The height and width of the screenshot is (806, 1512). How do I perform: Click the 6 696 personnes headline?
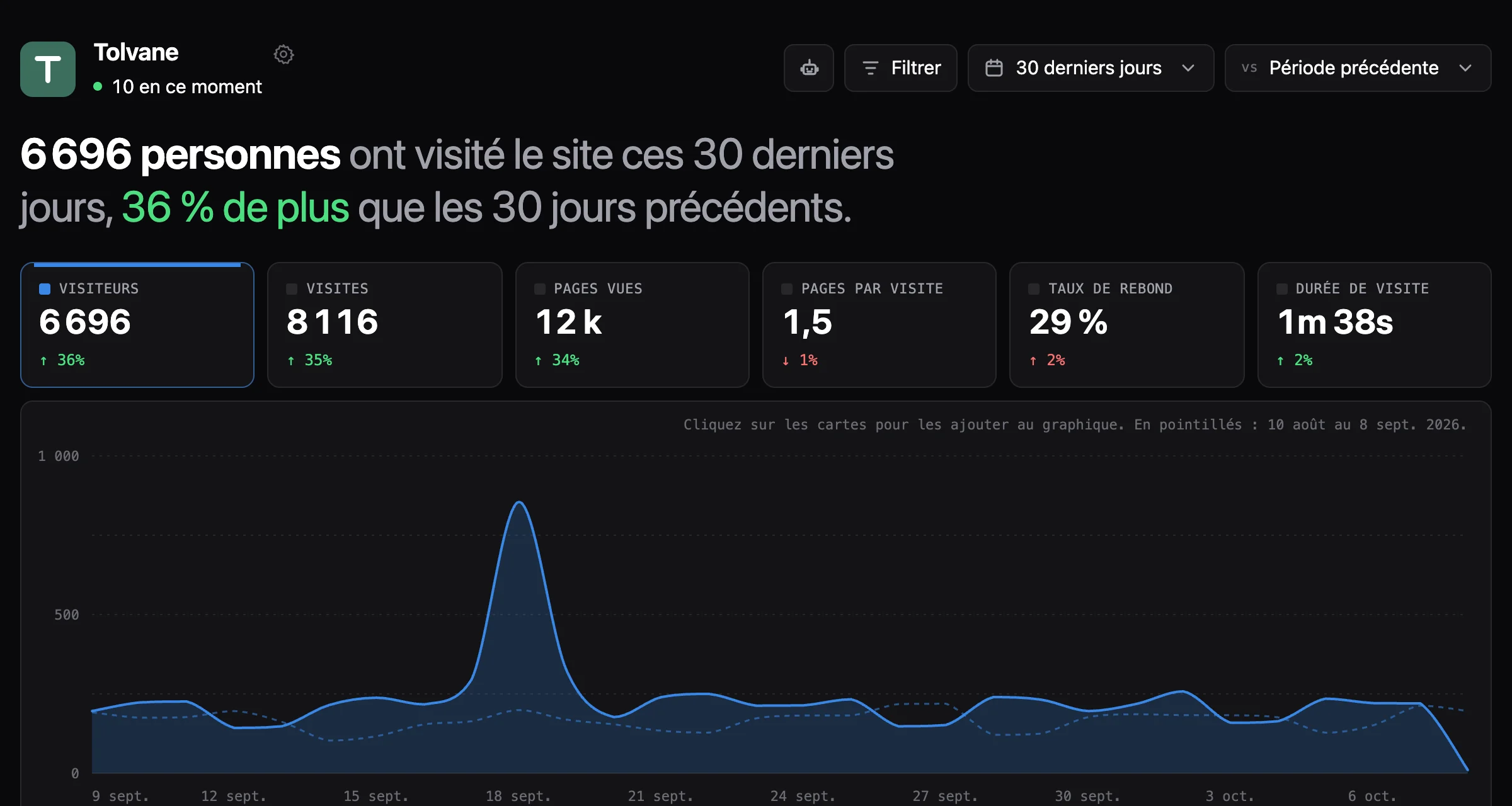(x=180, y=154)
